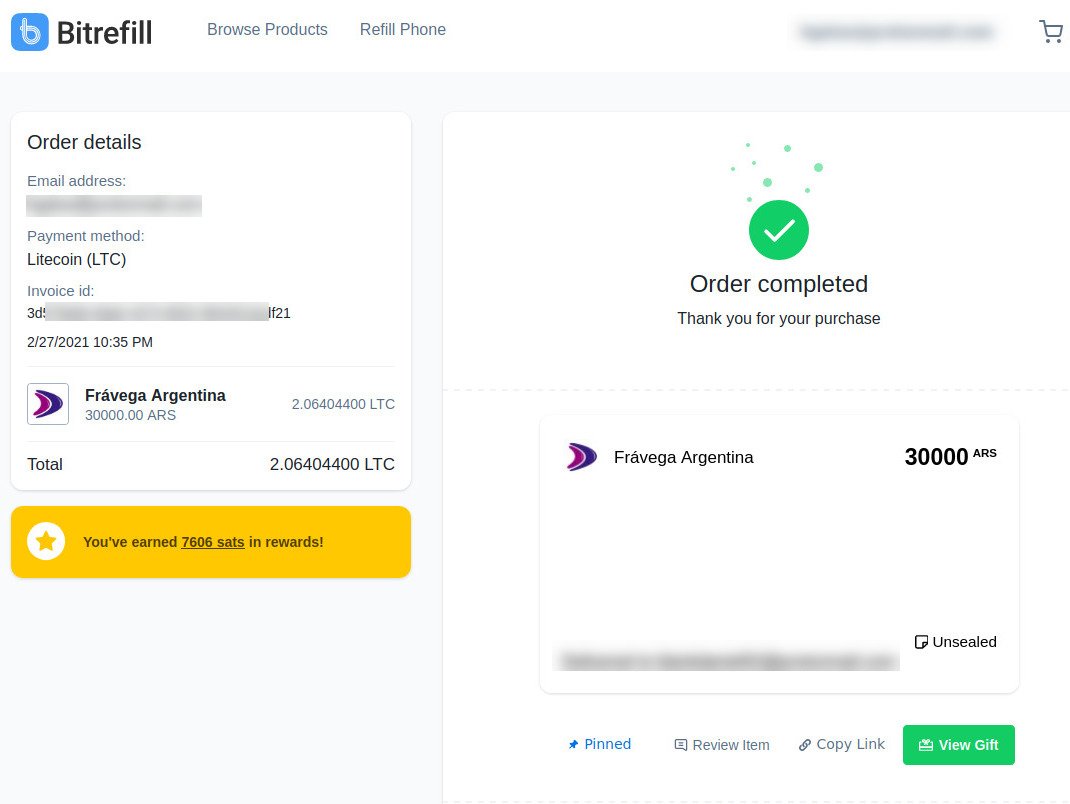Click the Copy Link chain icon
The width and height of the screenshot is (1070, 804).
coord(805,745)
